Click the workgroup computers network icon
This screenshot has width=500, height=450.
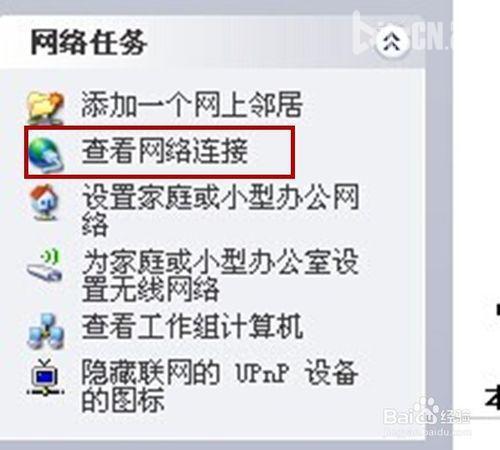(45, 331)
